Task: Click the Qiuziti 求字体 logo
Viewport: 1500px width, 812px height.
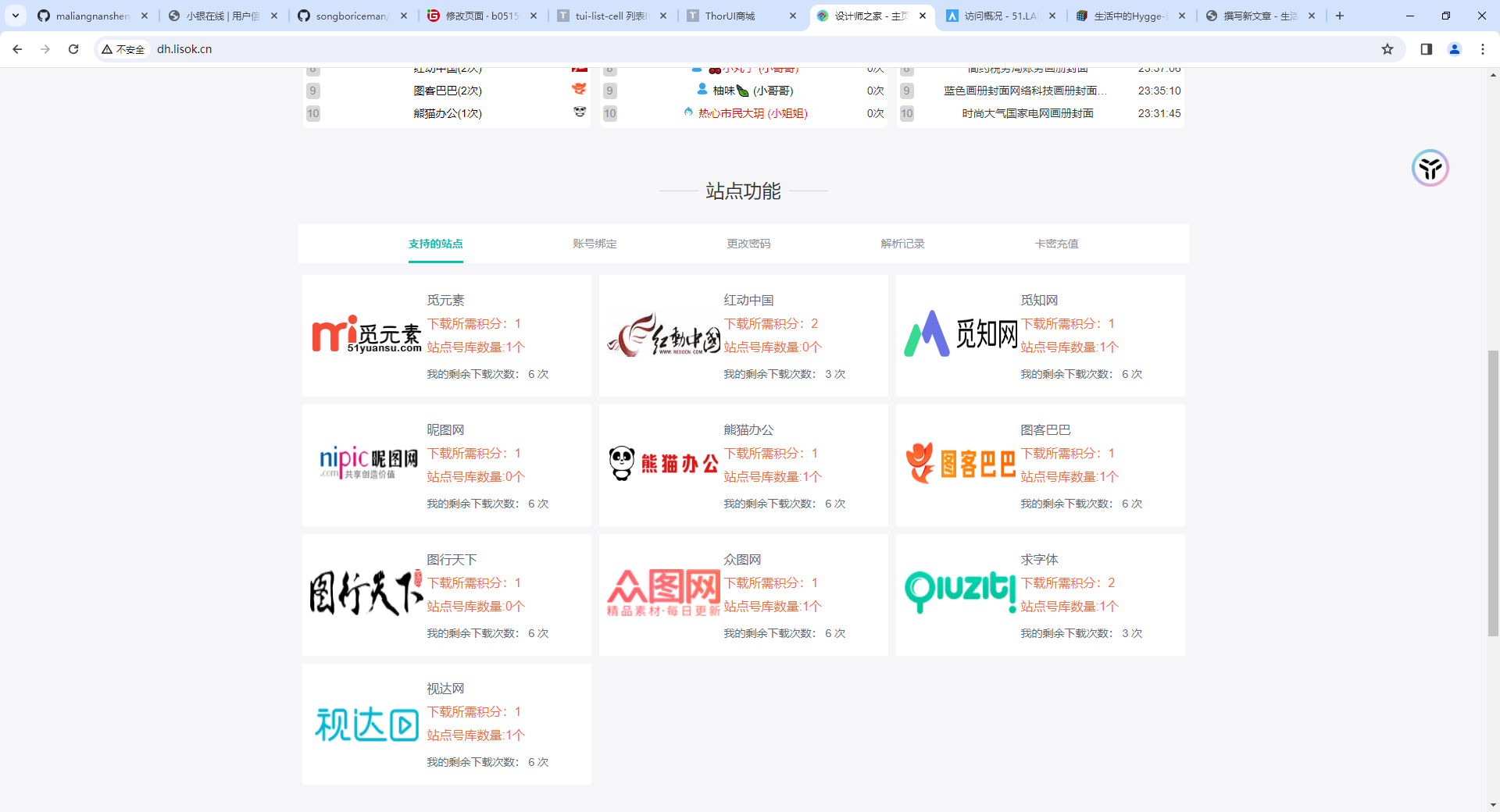Action: [960, 592]
